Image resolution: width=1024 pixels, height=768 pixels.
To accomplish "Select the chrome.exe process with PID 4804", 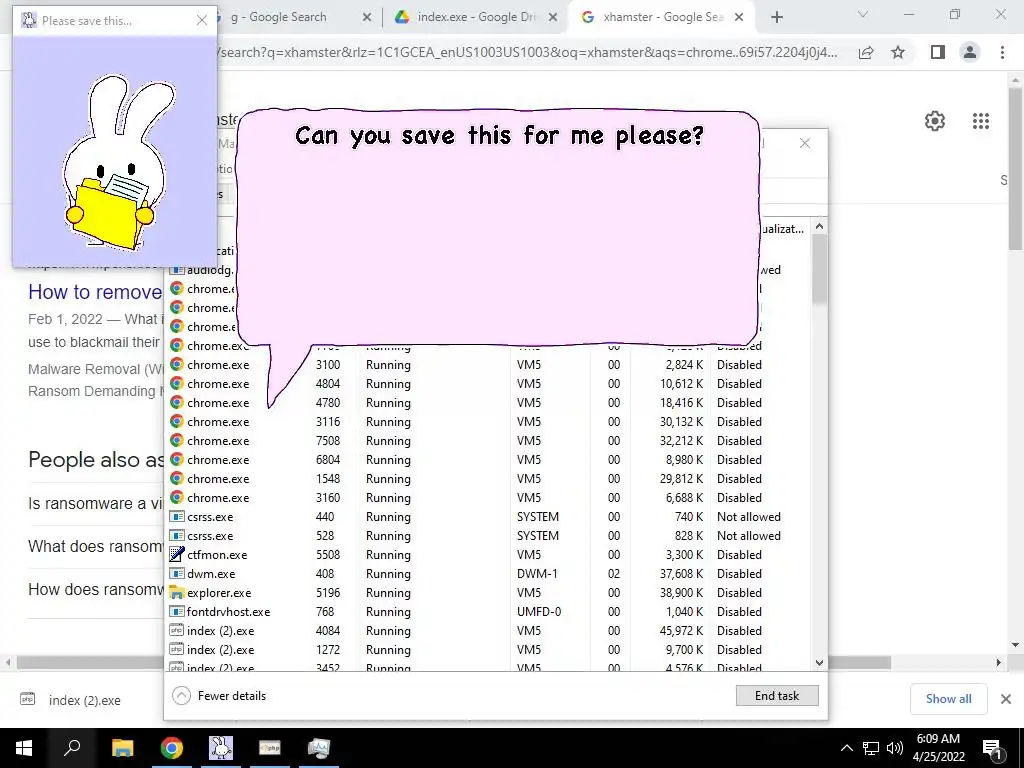I will pos(488,384).
